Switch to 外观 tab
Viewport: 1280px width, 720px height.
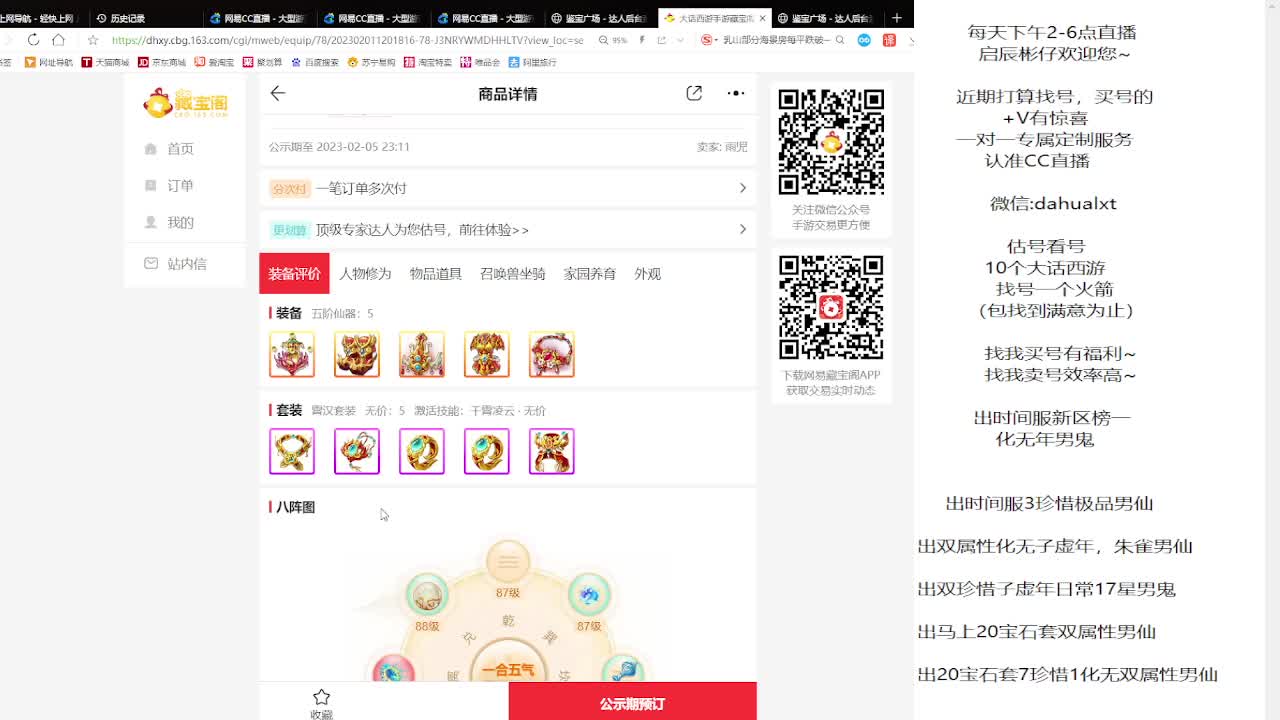[x=647, y=273]
